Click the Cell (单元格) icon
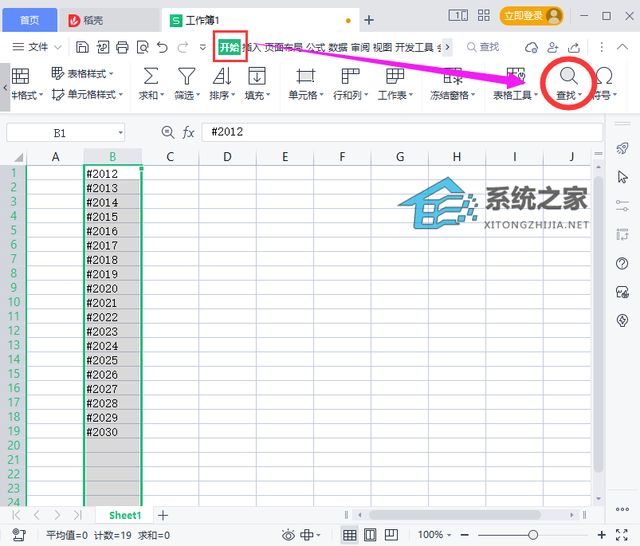Viewport: 640px width, 546px height. (306, 76)
